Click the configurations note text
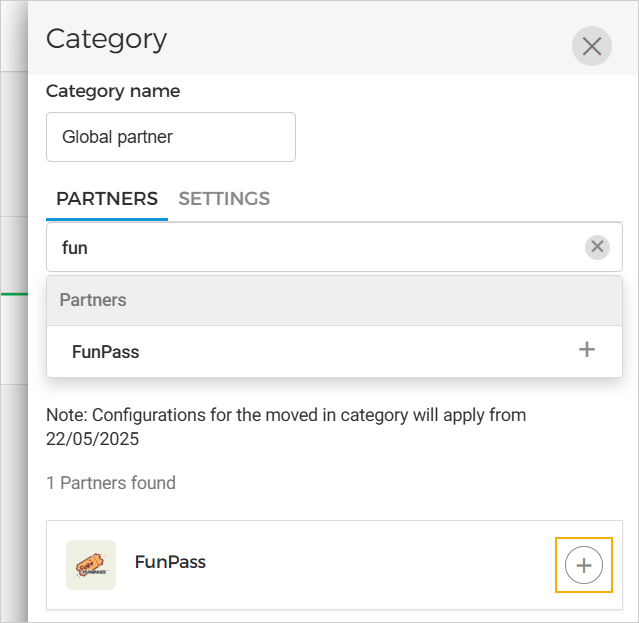 click(x=286, y=415)
